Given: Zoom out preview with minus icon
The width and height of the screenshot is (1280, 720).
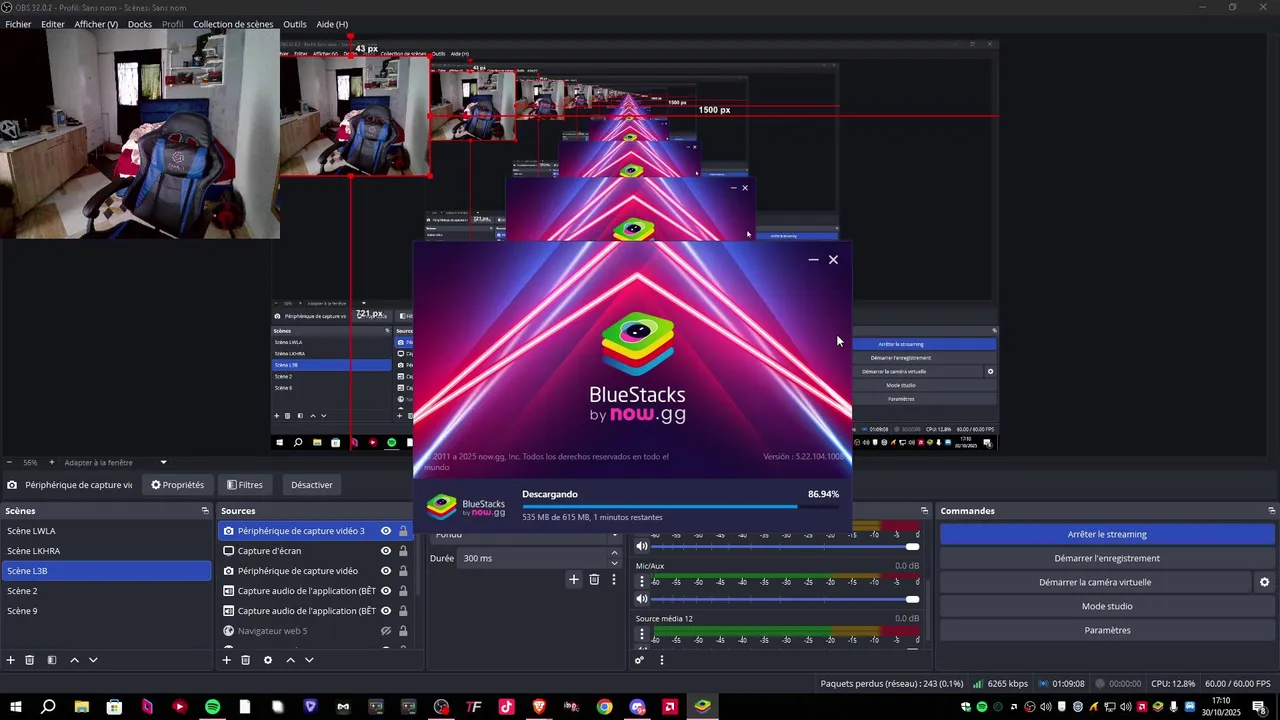Looking at the screenshot, I should [9, 463].
